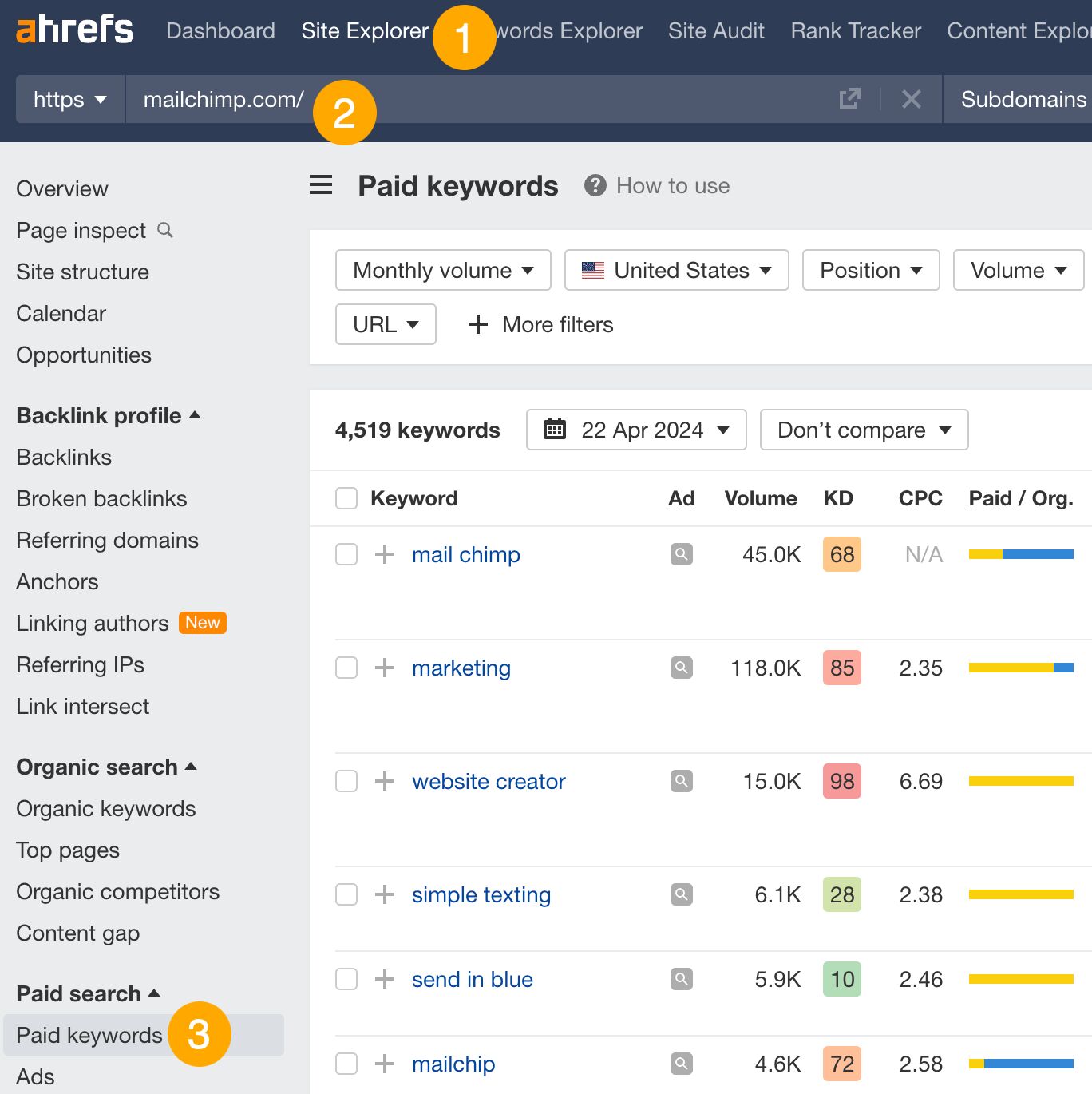1092x1094 pixels.
Task: Open the report options hamburger menu
Action: [320, 185]
